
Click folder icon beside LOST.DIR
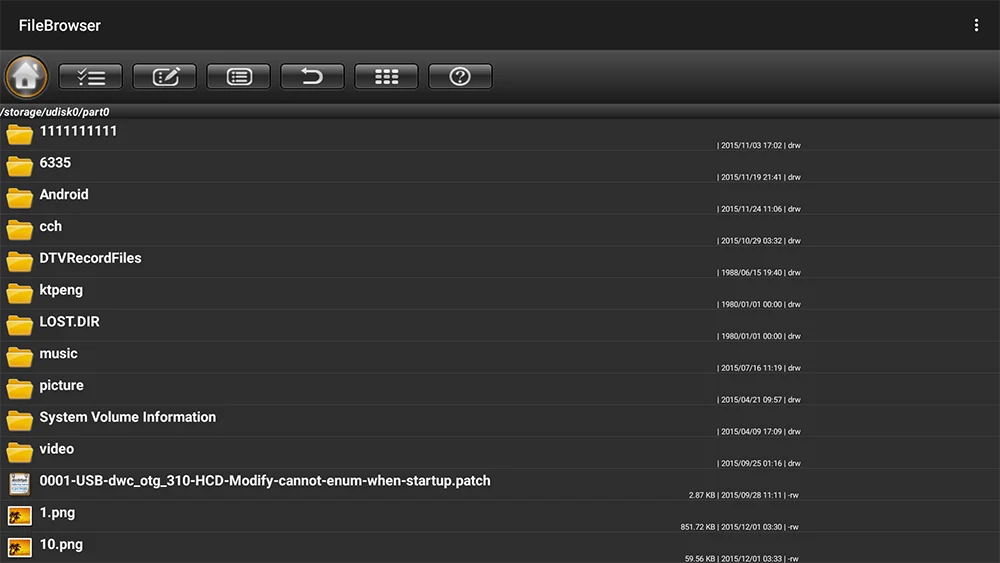pyautogui.click(x=20, y=325)
